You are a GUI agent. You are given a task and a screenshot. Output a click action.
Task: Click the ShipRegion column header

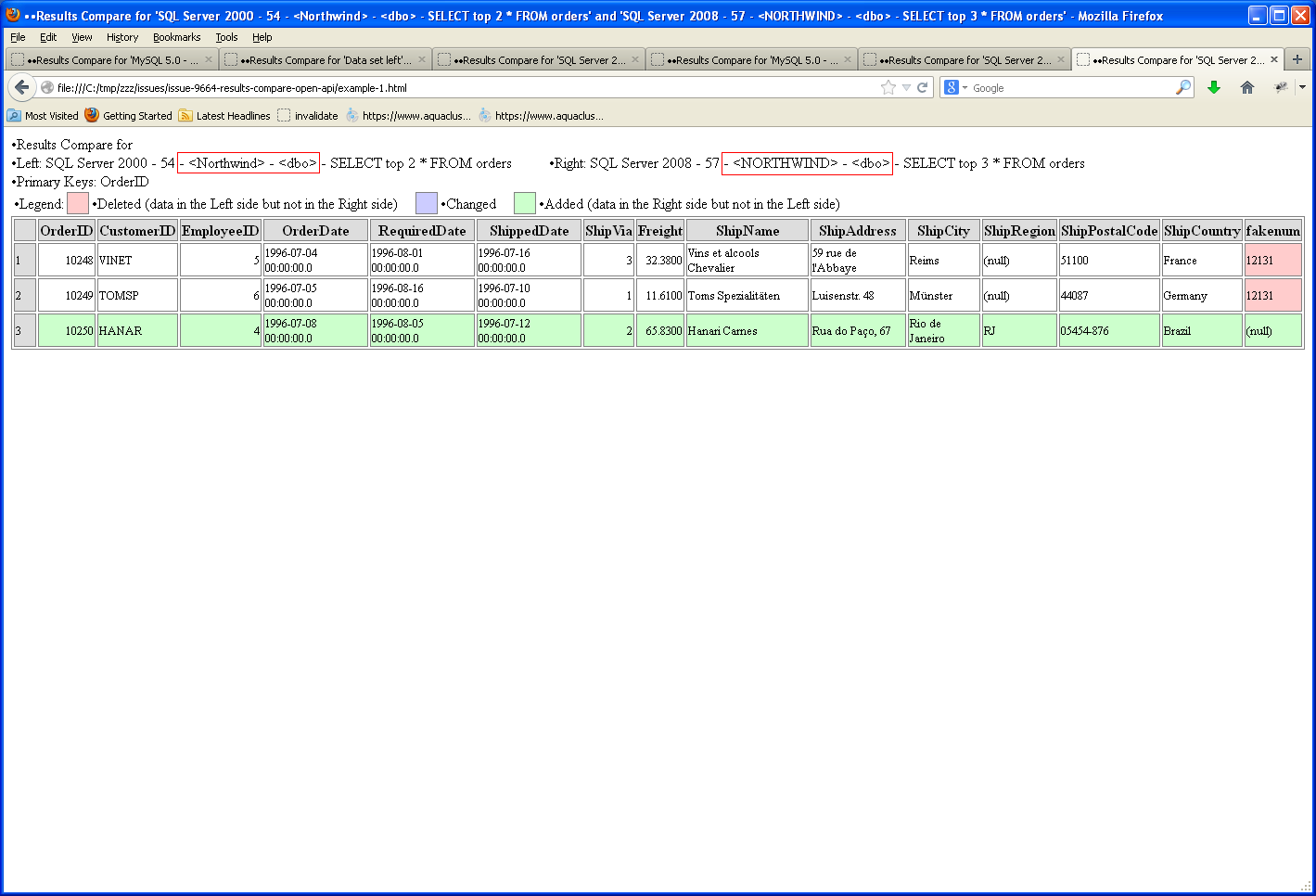[1019, 231]
